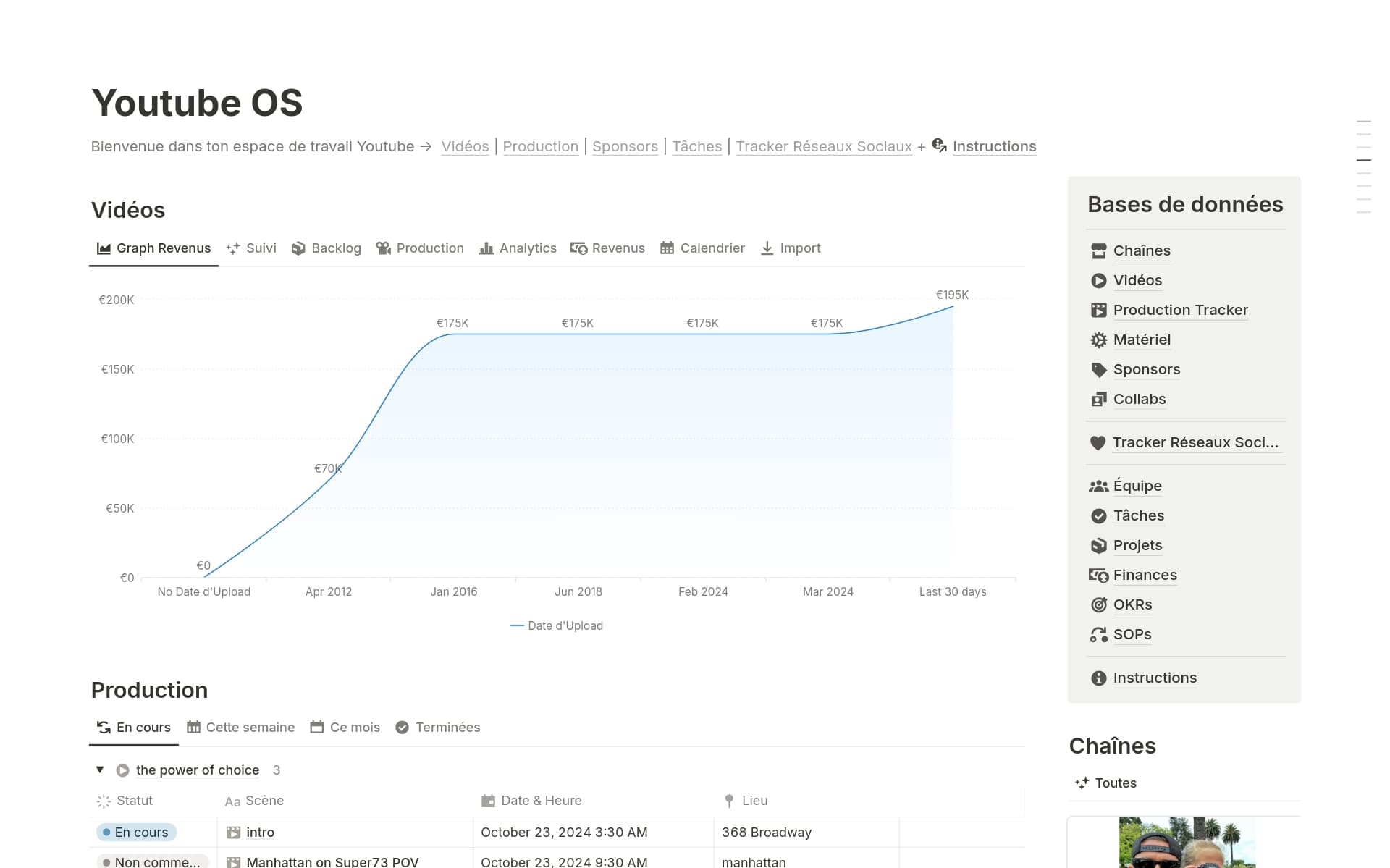Open the Tracker Réseaux Sociaux header link
The width and height of the screenshot is (1390, 868).
(823, 146)
